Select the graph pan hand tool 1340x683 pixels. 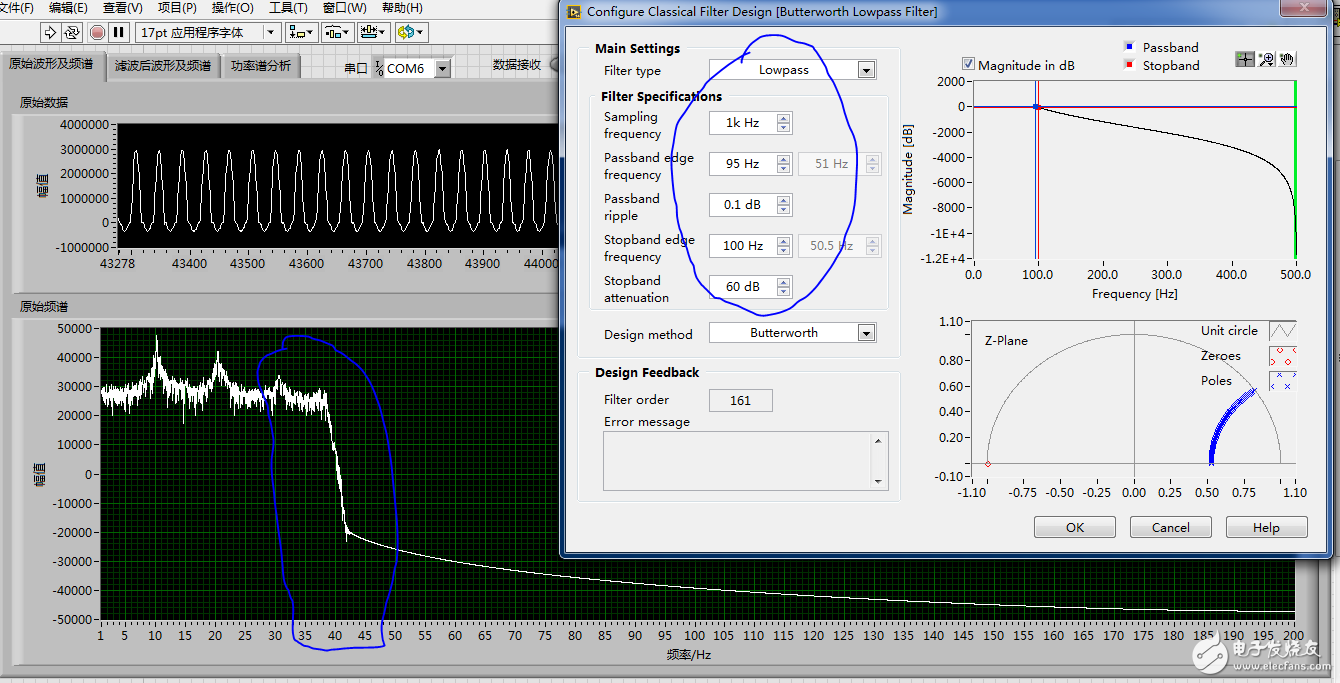pyautogui.click(x=1287, y=59)
